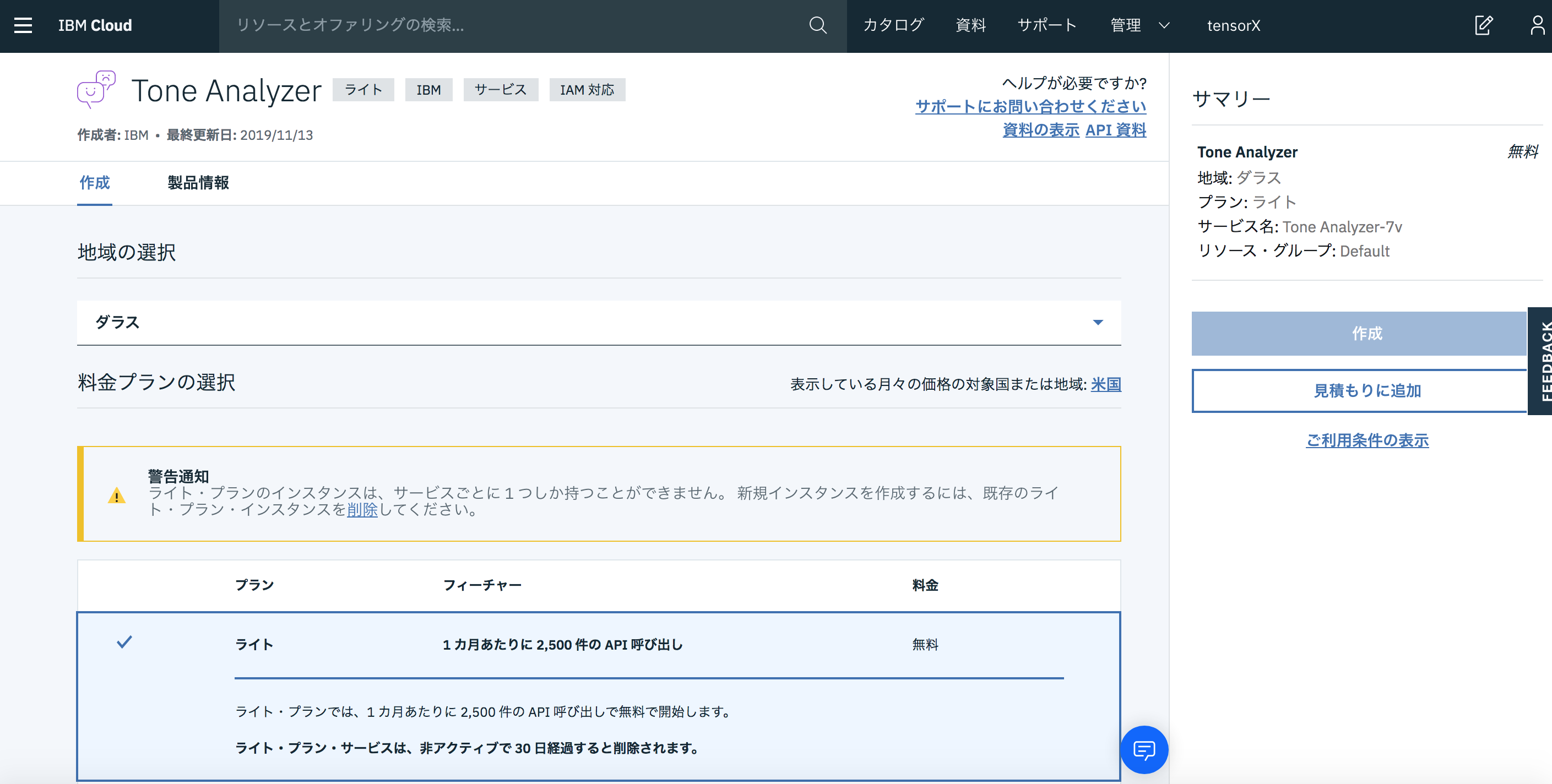
Task: Open the user profile icon
Action: pyautogui.click(x=1538, y=25)
